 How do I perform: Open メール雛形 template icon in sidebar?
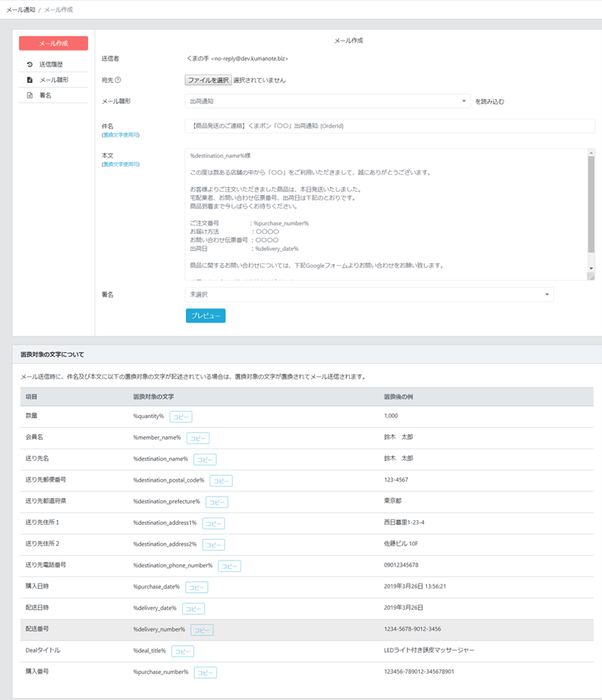[30, 79]
